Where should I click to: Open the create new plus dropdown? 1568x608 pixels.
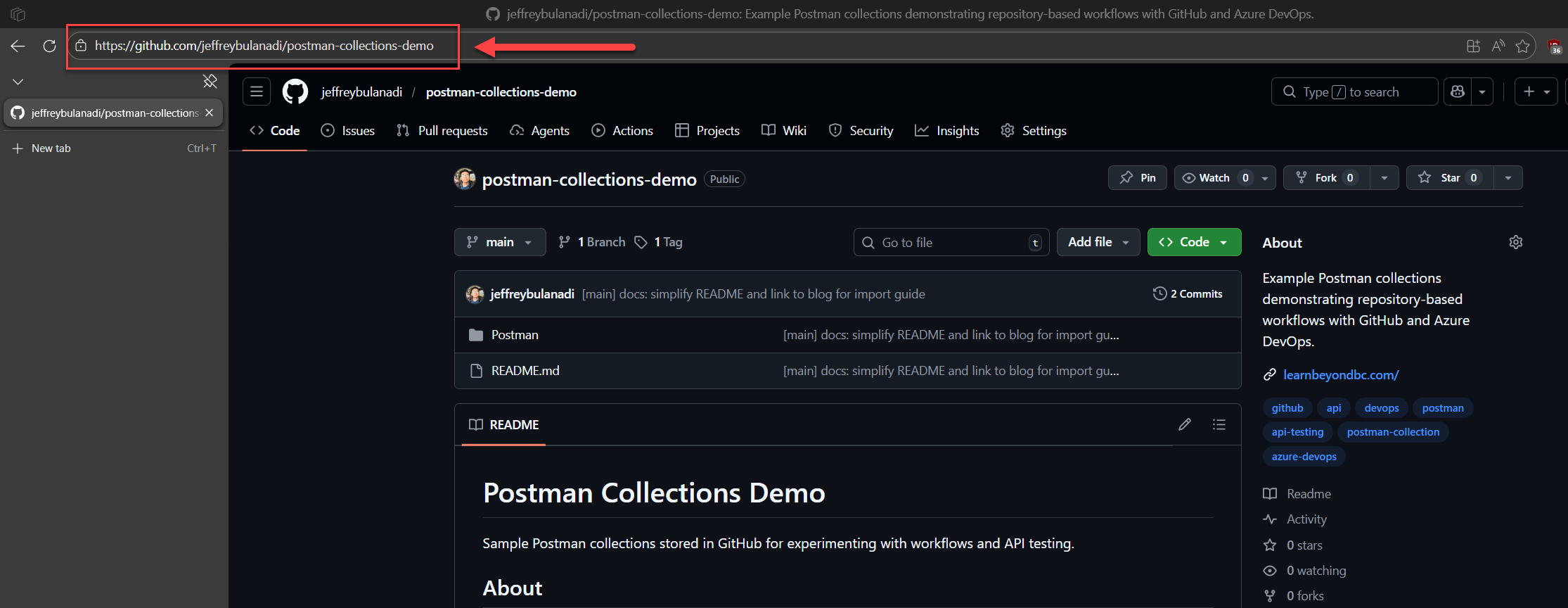pos(1536,92)
